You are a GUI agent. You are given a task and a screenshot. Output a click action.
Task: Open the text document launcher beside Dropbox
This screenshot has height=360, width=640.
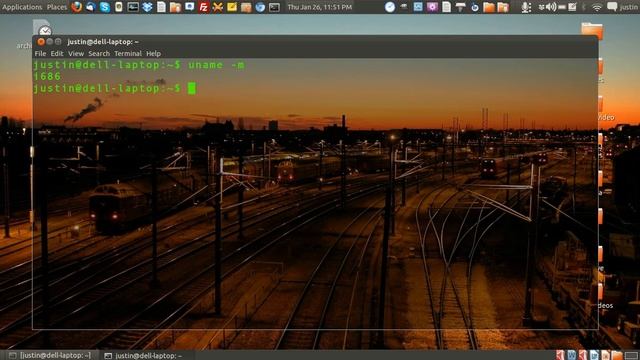click(161, 7)
